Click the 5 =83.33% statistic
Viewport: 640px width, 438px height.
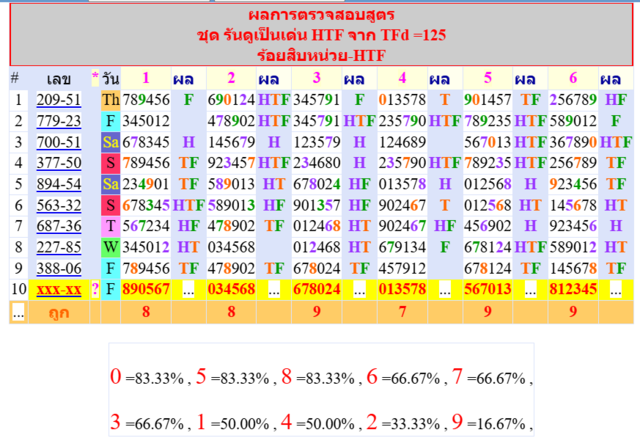click(x=232, y=377)
